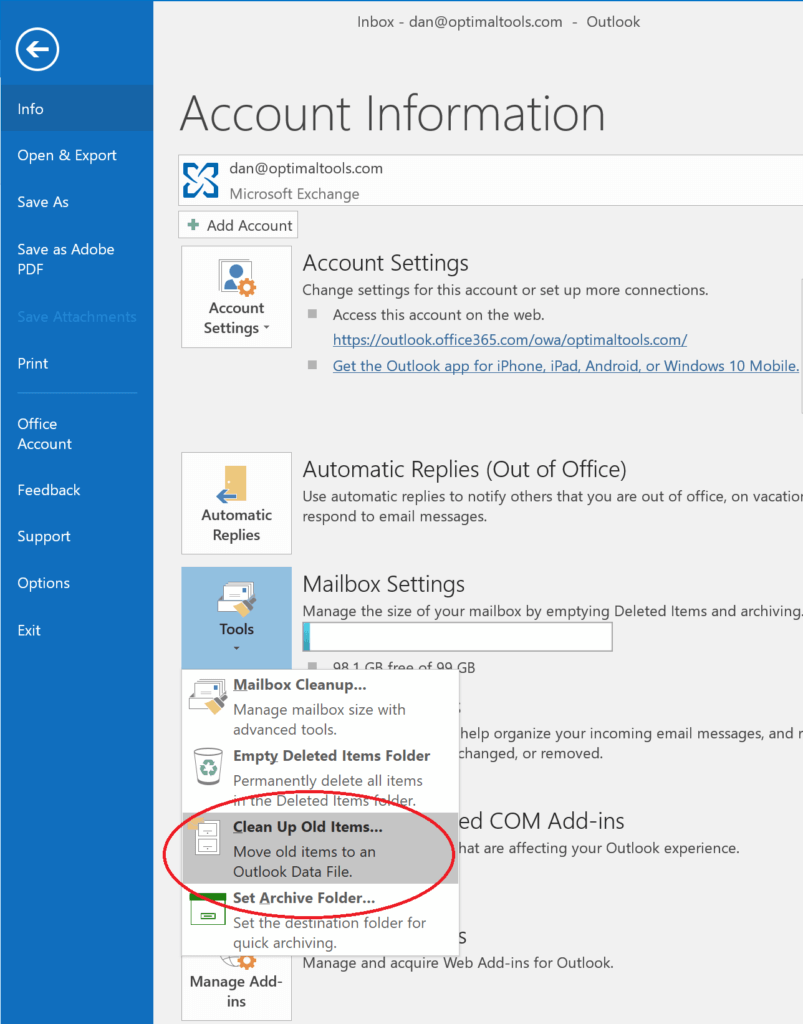Image resolution: width=803 pixels, height=1024 pixels.
Task: Open the Info tab in sidebar
Action: coord(77,109)
